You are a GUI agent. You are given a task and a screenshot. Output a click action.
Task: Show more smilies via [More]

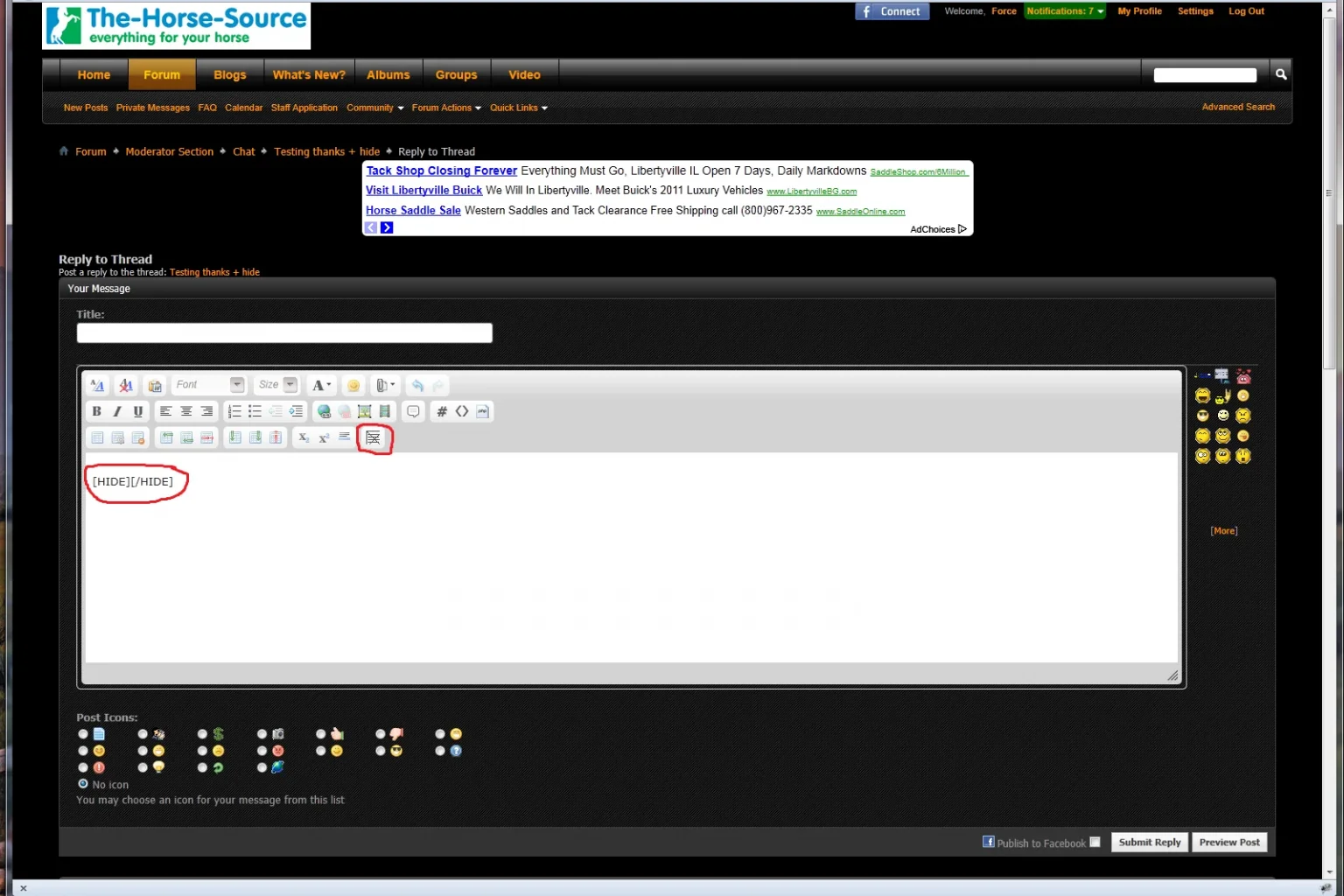point(1223,531)
